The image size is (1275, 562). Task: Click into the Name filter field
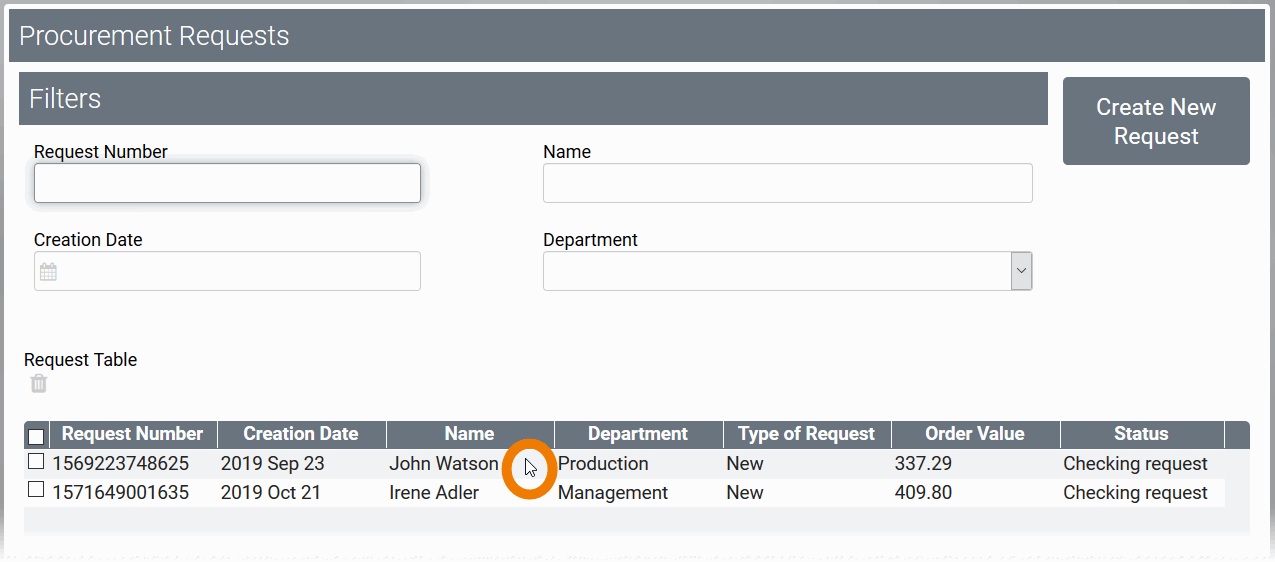click(x=787, y=183)
